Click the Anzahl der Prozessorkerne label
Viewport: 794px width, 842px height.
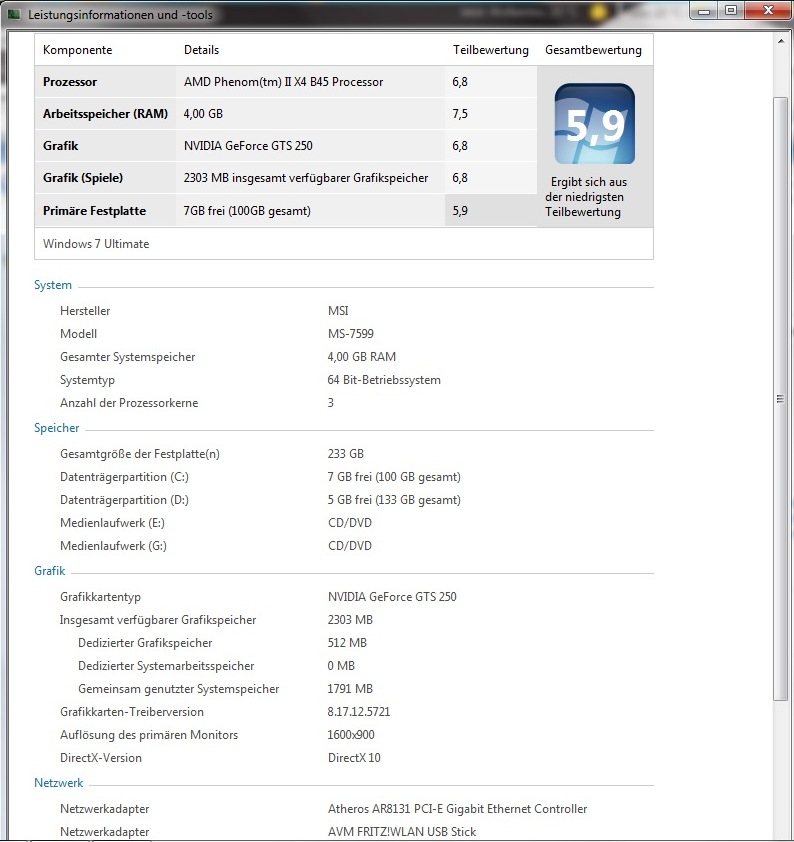tap(129, 403)
